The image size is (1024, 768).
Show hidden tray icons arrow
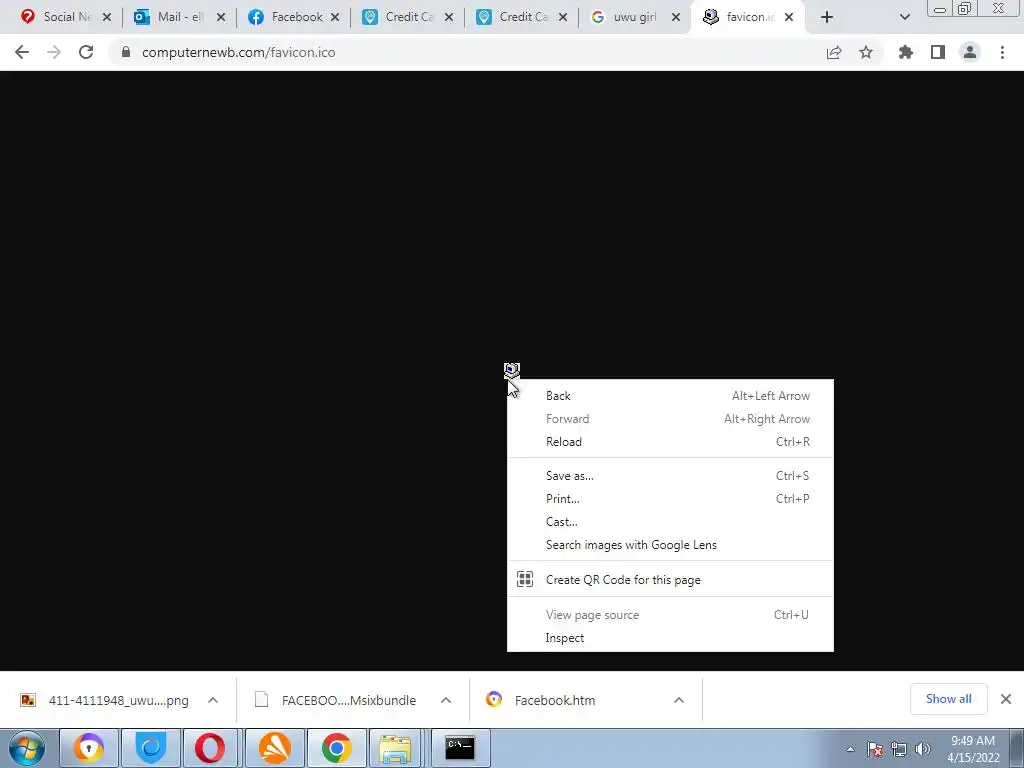click(850, 749)
